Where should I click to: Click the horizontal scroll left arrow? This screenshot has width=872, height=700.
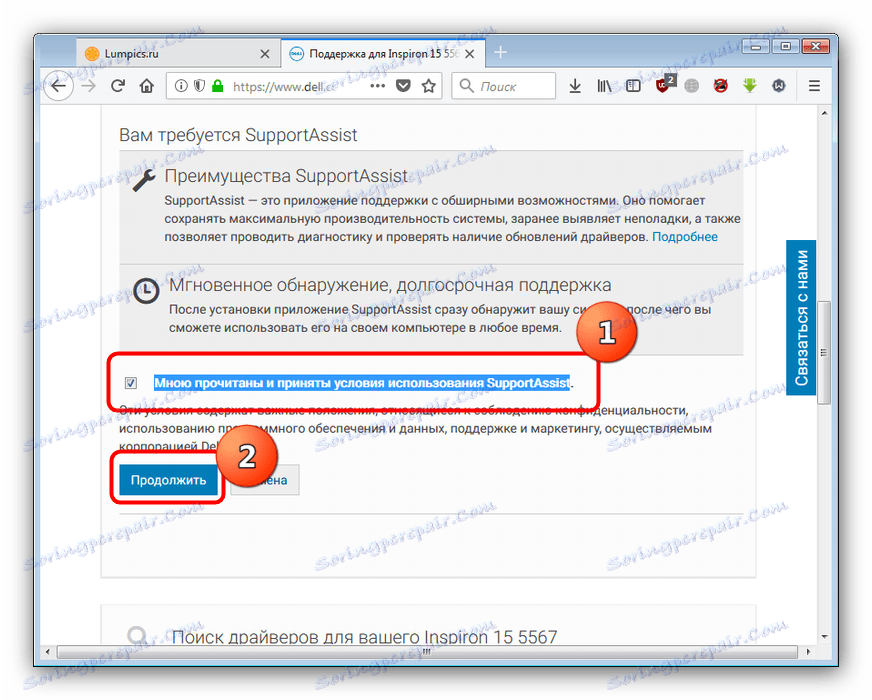[x=48, y=652]
